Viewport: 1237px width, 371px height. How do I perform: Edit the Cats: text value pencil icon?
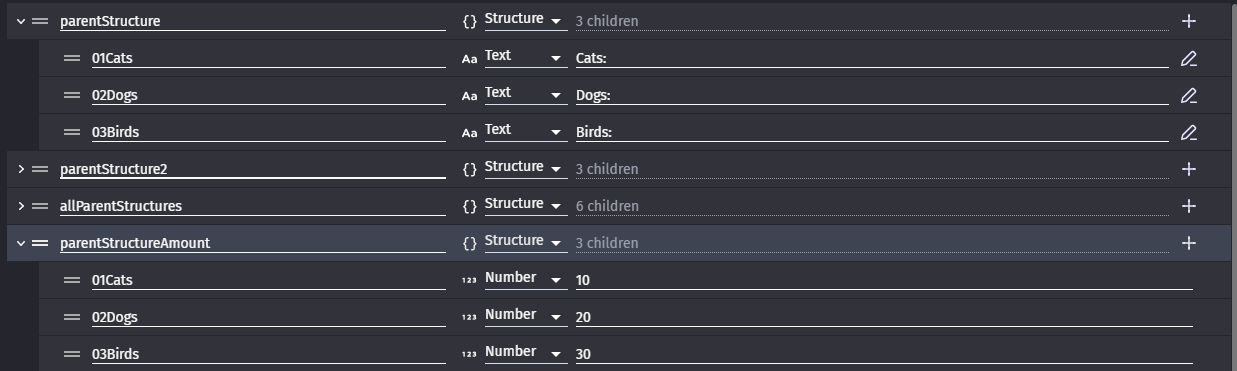coord(1188,59)
